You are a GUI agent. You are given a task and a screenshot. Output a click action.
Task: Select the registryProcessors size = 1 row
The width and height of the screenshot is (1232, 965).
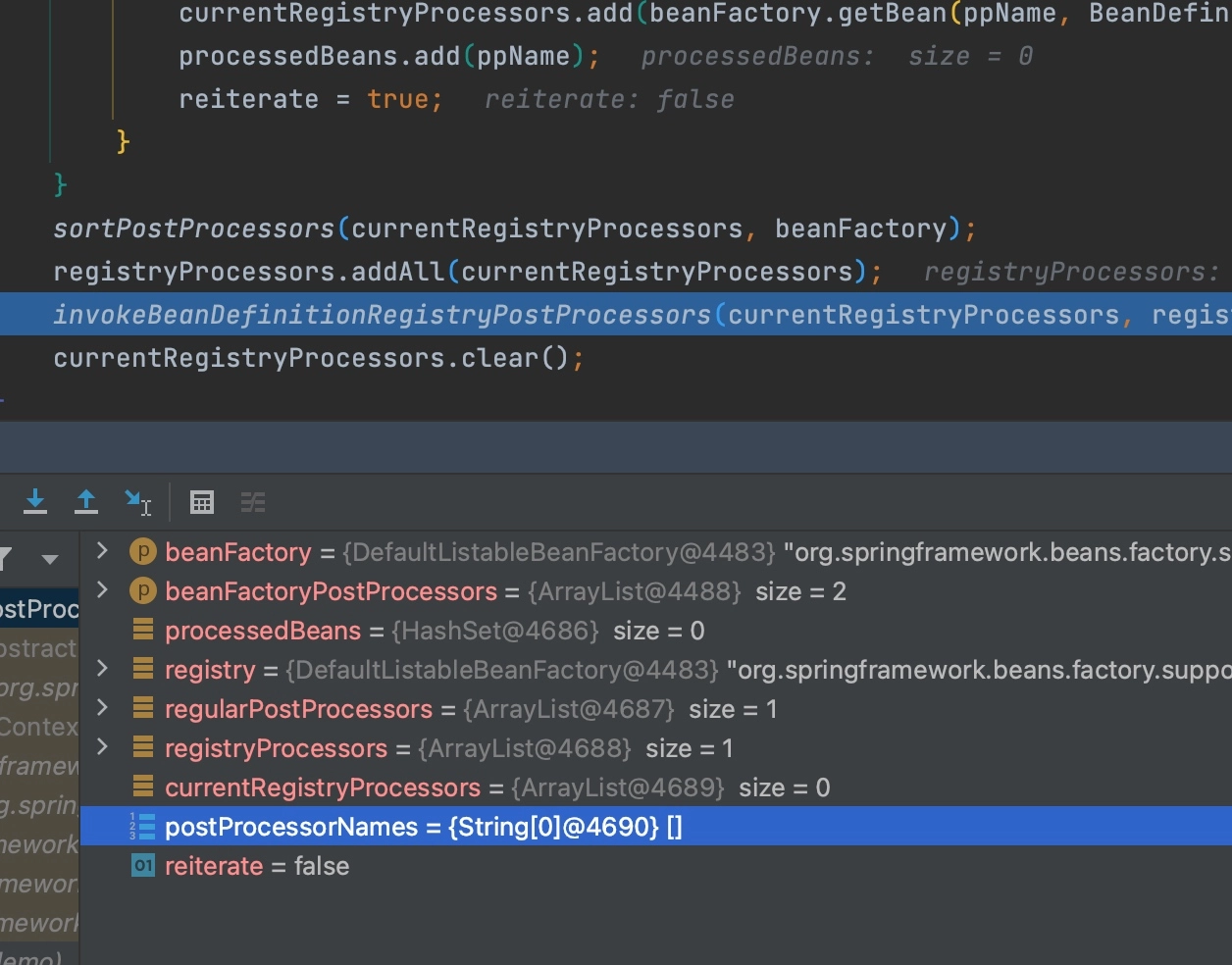[655, 748]
